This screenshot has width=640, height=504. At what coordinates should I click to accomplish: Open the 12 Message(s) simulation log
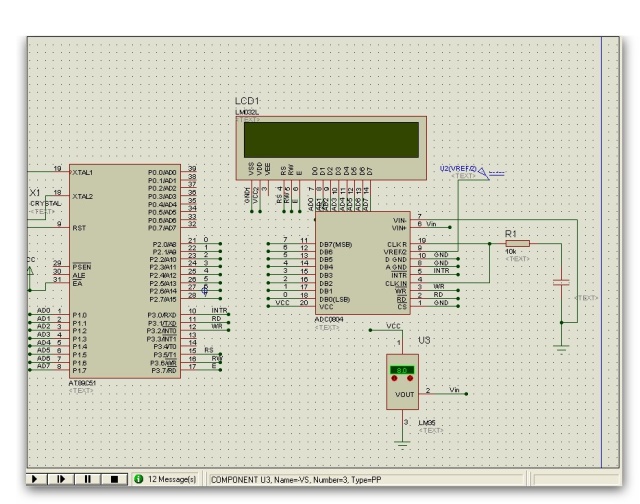[x=174, y=480]
